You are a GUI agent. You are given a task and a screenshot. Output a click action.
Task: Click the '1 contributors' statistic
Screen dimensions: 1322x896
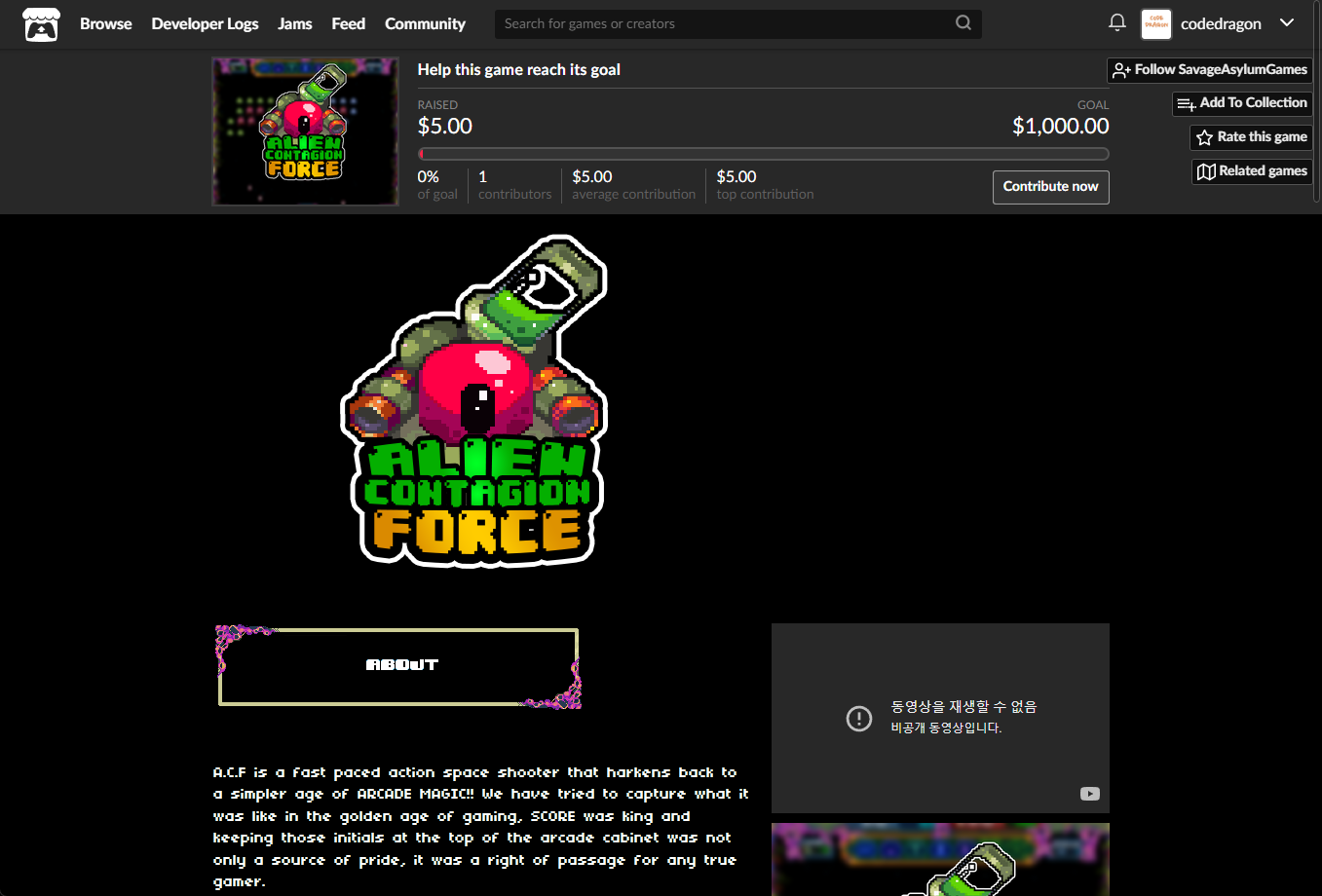coord(514,185)
